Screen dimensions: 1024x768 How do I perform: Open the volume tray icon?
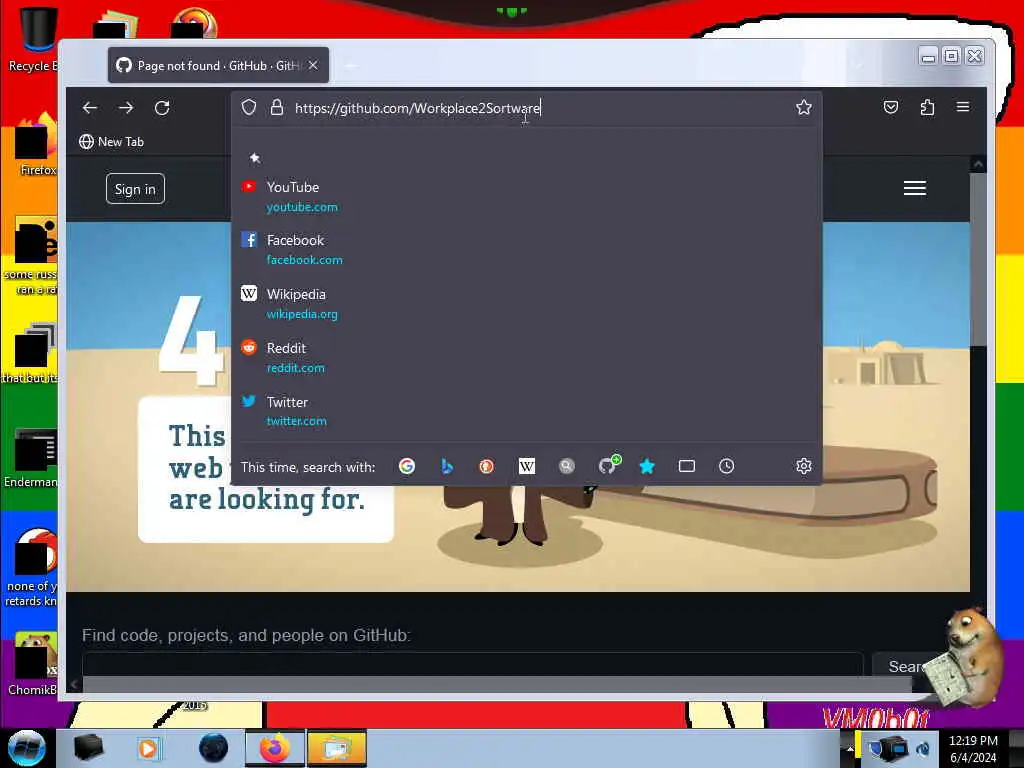[923, 748]
